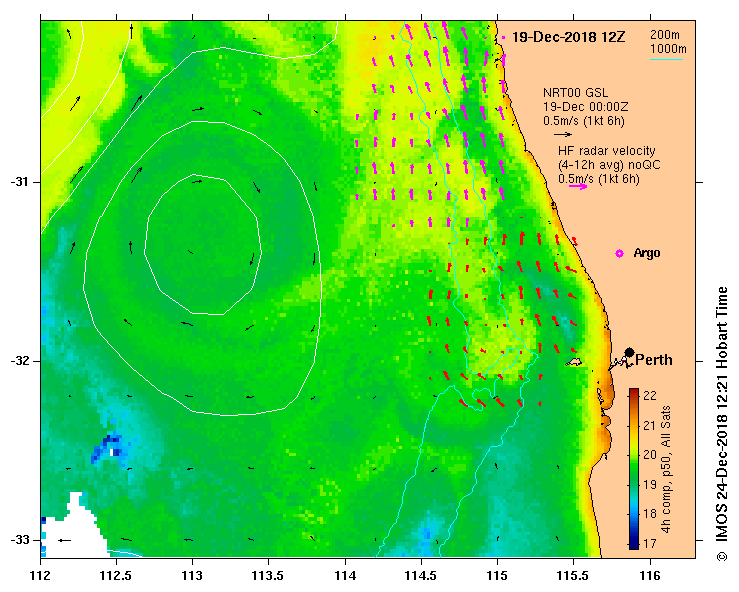The width and height of the screenshot is (739, 592).
Task: Click the Argo legend label
Action: pos(647,253)
